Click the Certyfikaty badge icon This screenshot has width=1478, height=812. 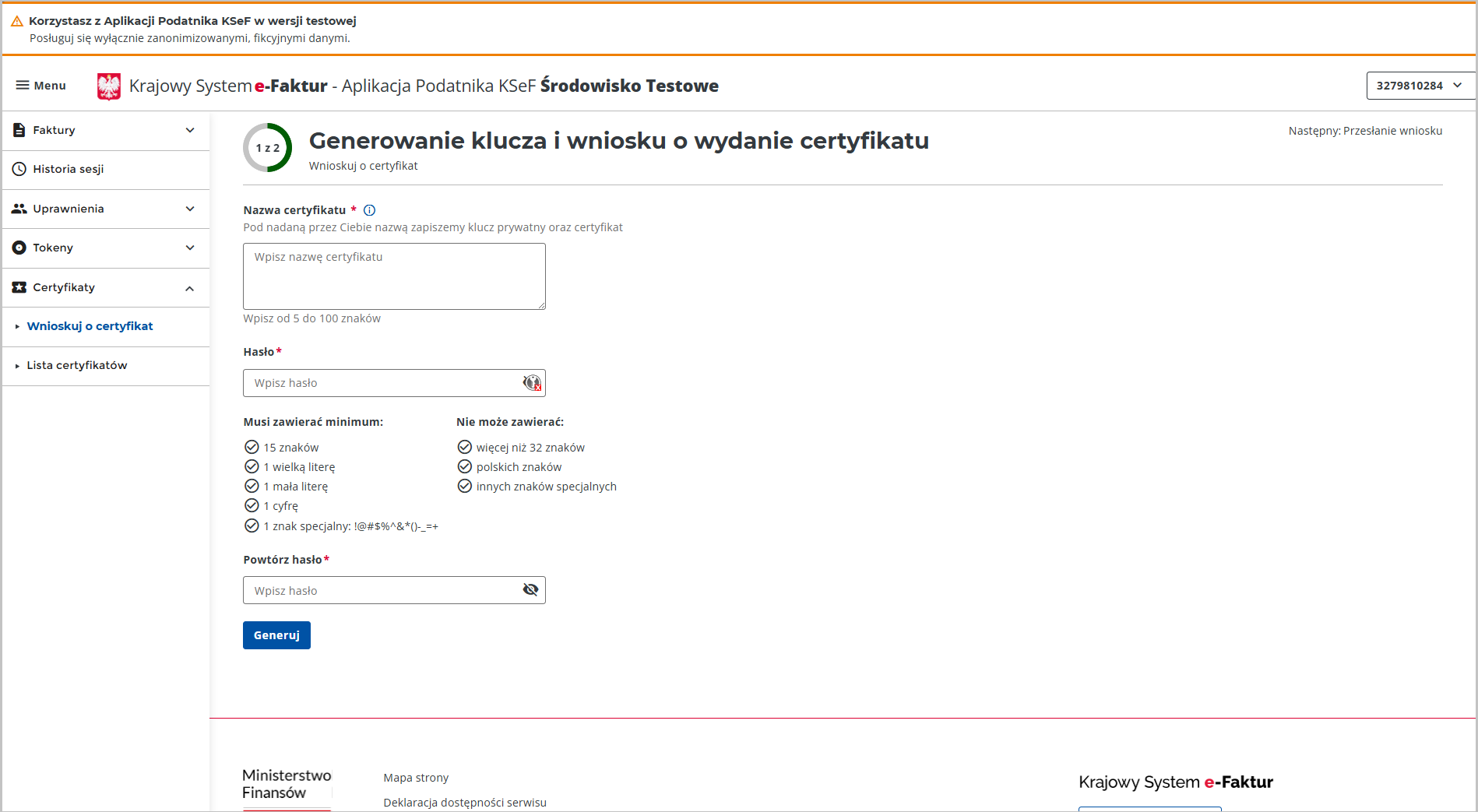click(19, 287)
